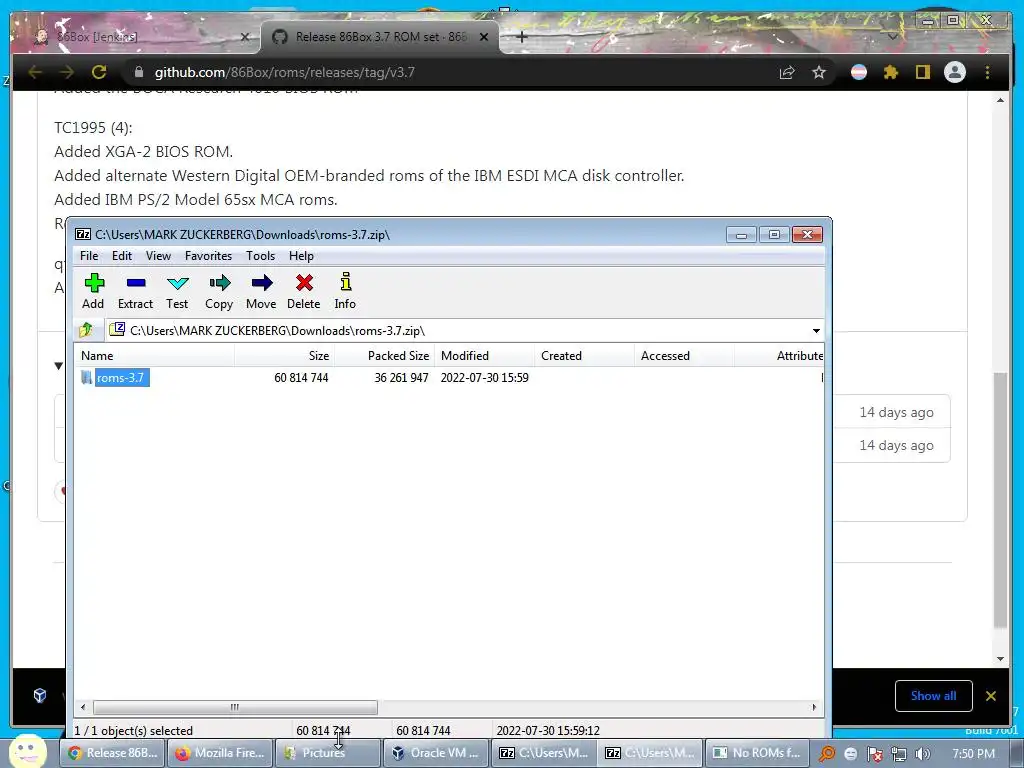Open the Chrome profile avatar

coord(955,72)
